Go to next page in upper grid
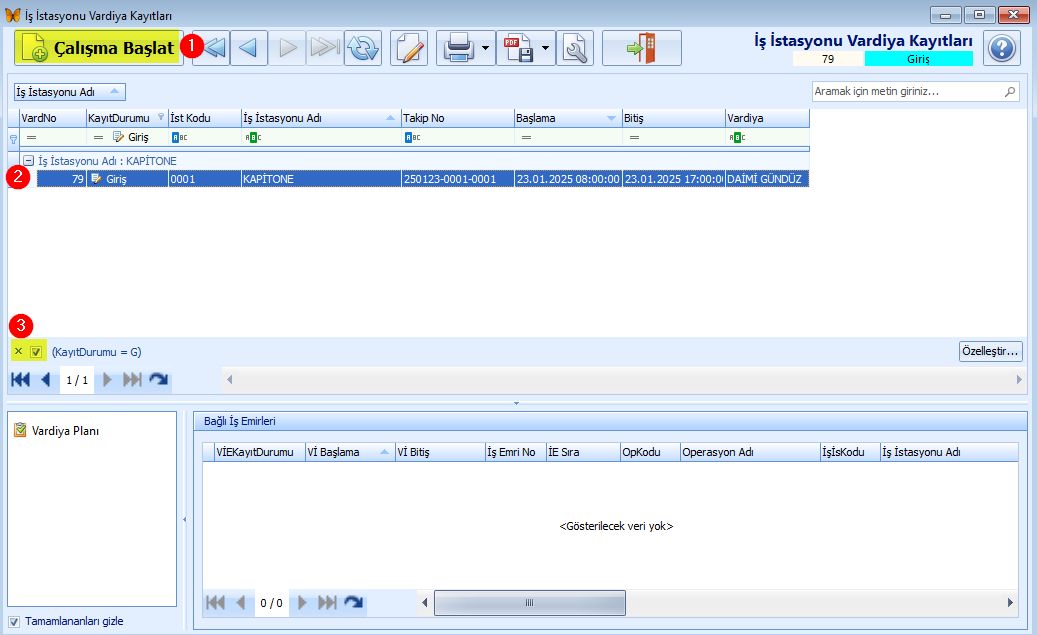This screenshot has height=635, width=1037. tap(106, 380)
